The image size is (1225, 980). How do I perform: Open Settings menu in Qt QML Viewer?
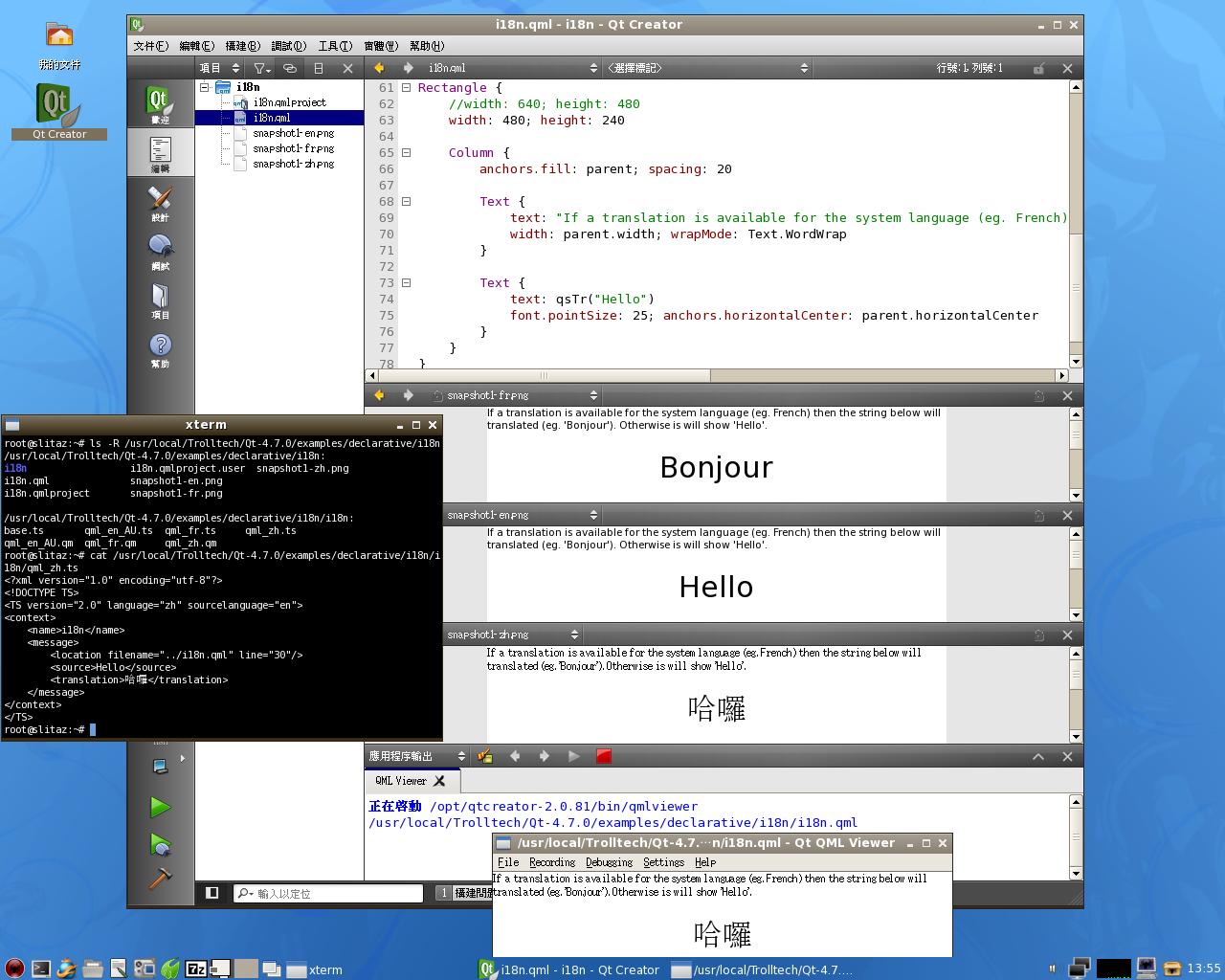[x=663, y=862]
